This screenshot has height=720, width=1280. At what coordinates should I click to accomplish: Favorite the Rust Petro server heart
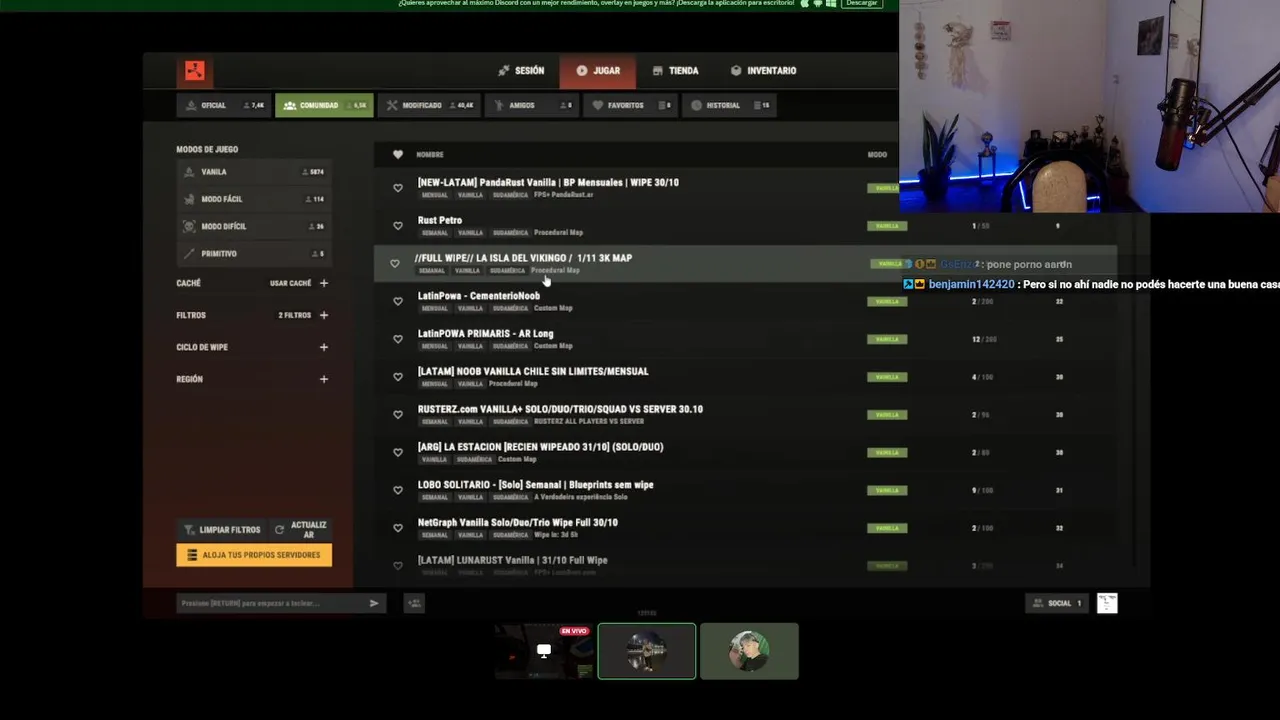click(x=398, y=226)
